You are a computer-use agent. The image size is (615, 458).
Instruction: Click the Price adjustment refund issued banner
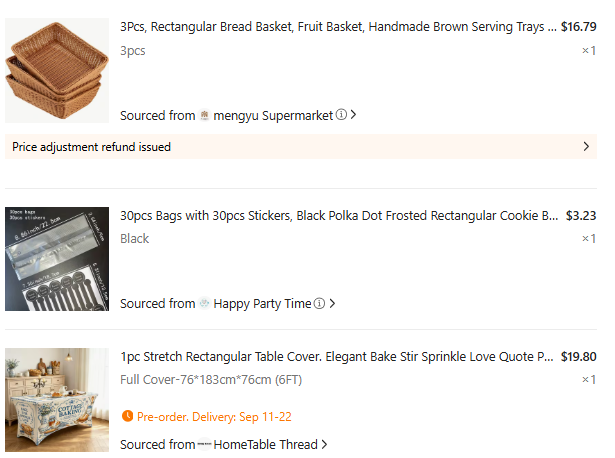301,147
